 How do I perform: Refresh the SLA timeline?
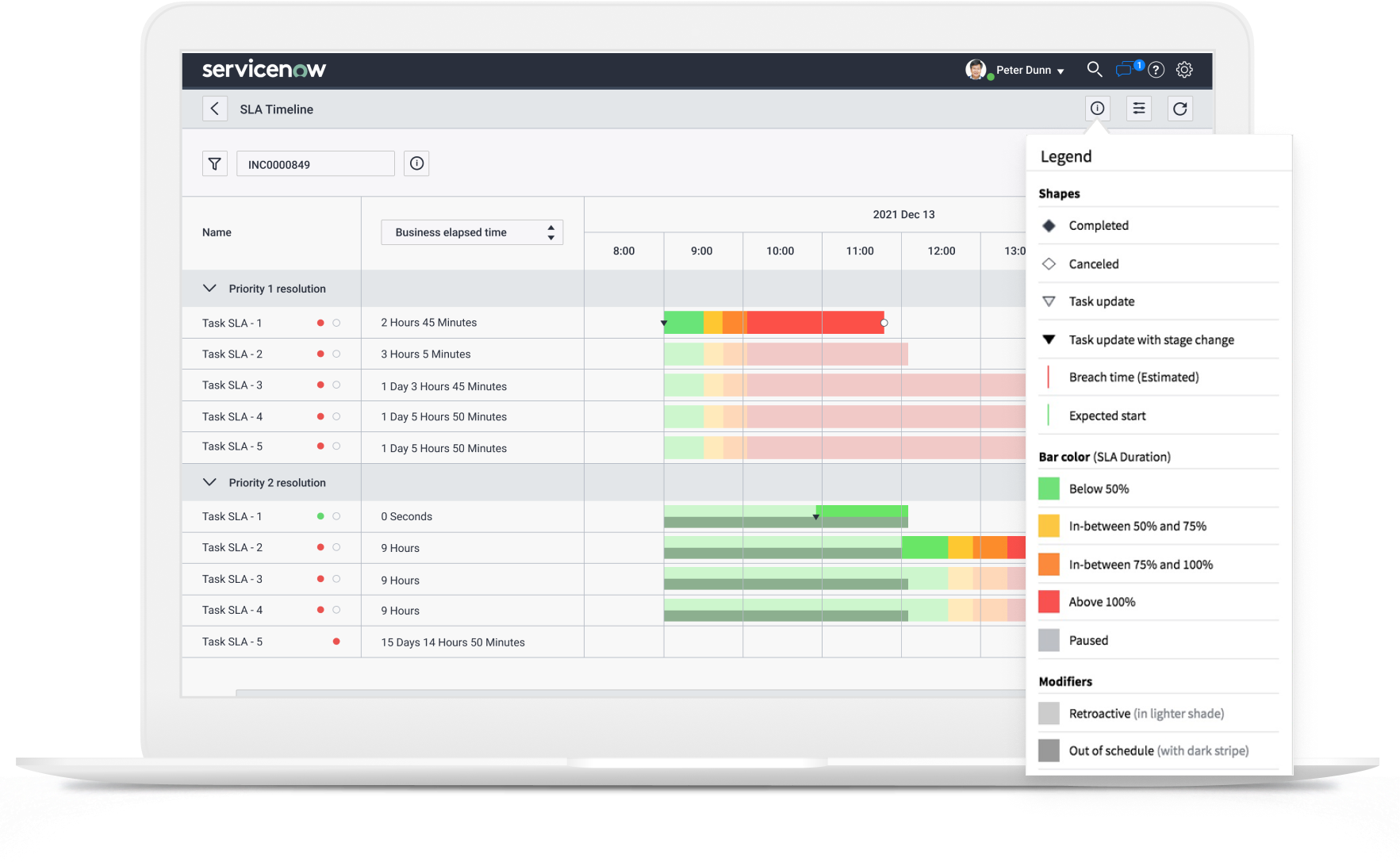pyautogui.click(x=1180, y=109)
